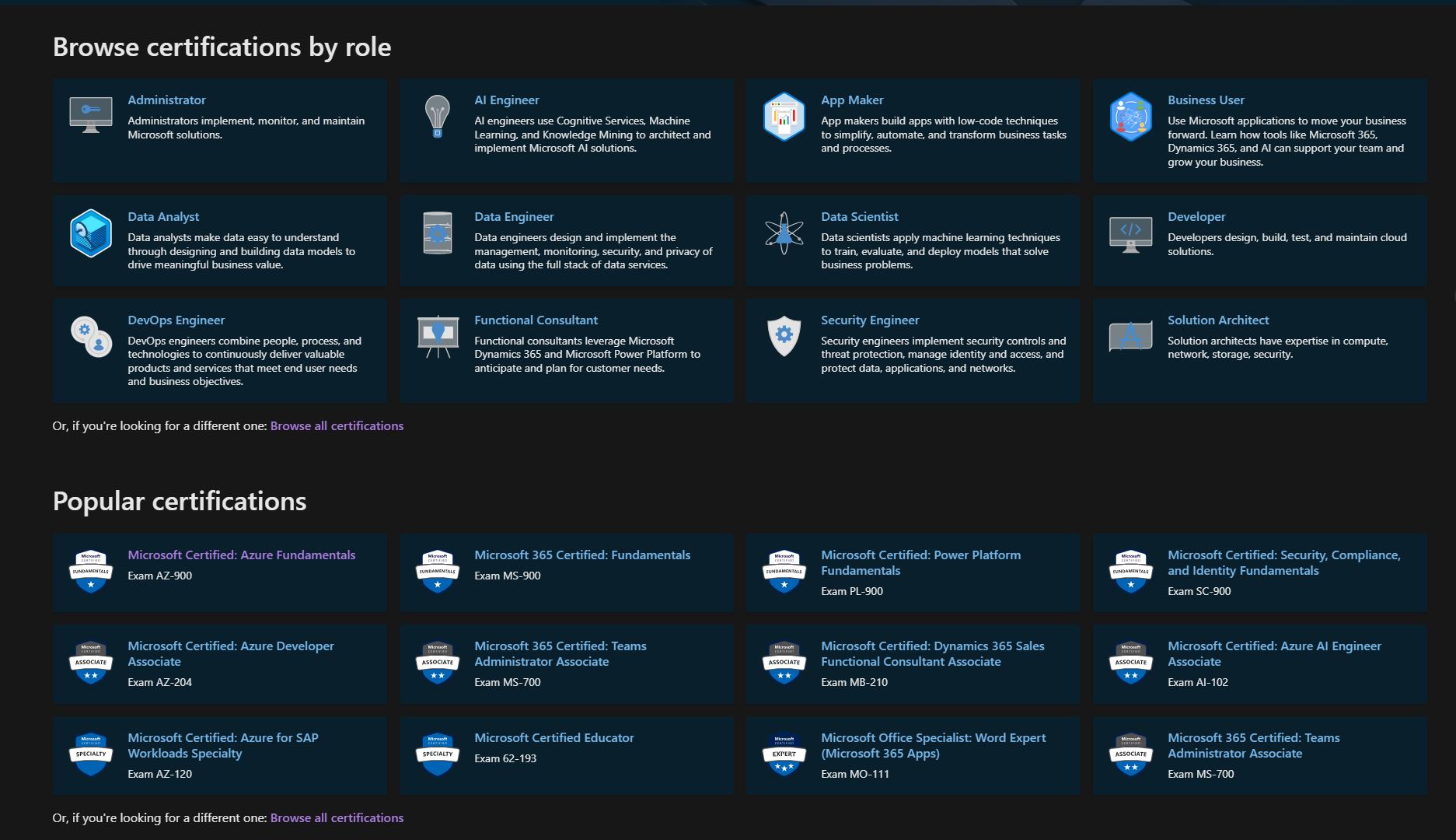The image size is (1456, 840).
Task: Open the Functional Consultant role link
Action: [x=536, y=320]
